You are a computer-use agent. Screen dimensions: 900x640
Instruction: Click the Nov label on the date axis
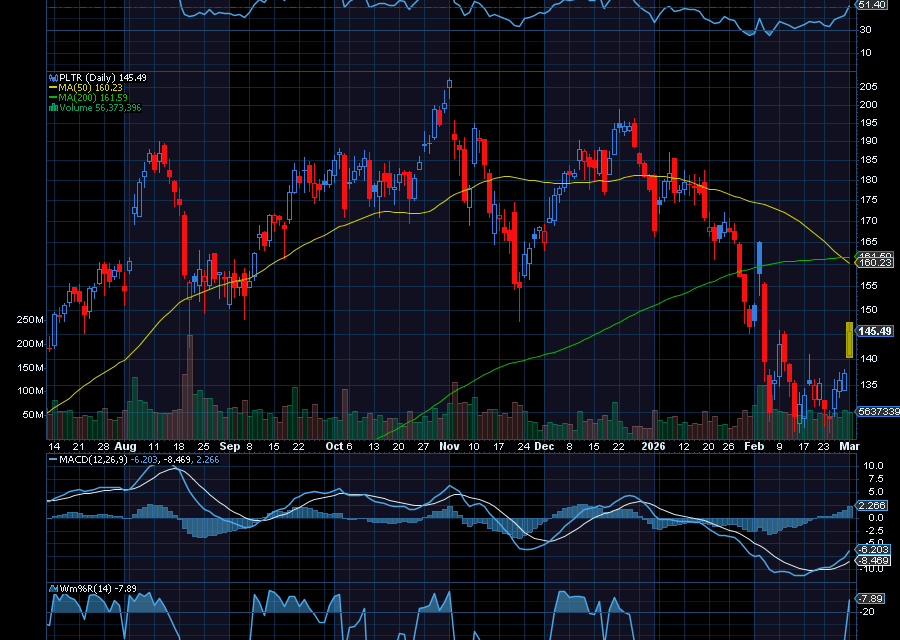pyautogui.click(x=449, y=447)
